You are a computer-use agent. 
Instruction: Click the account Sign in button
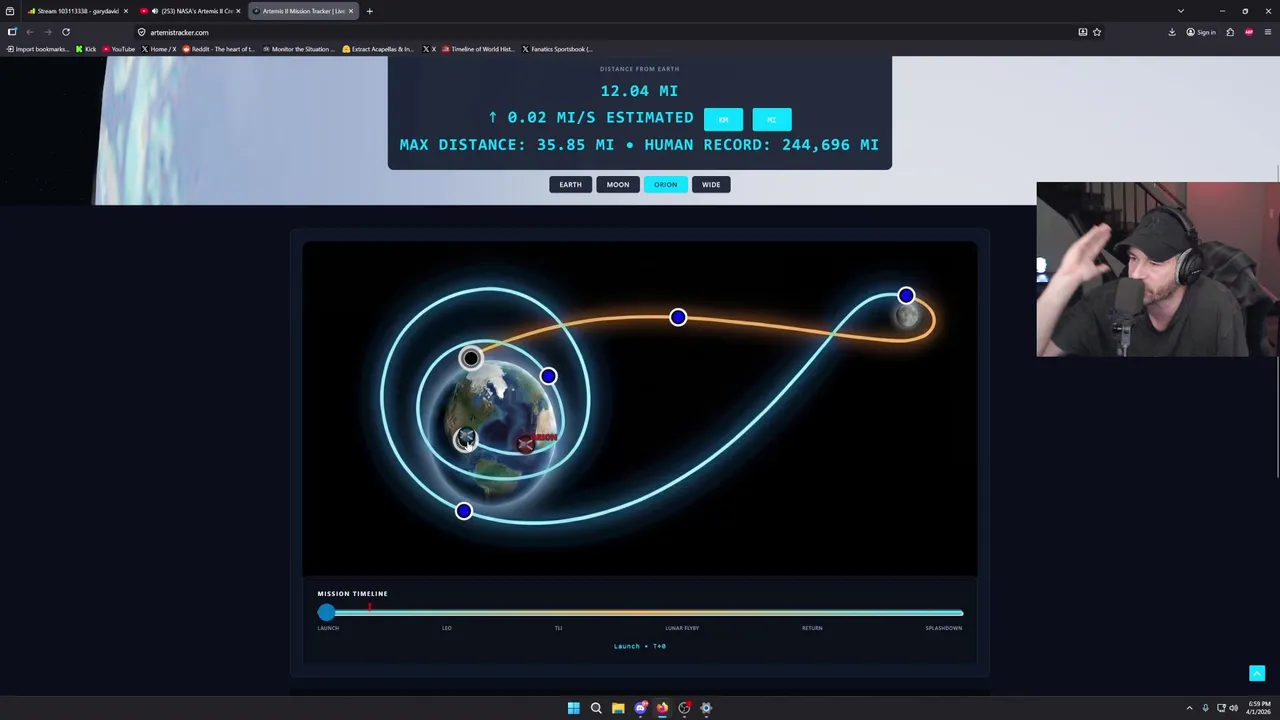[1201, 32]
